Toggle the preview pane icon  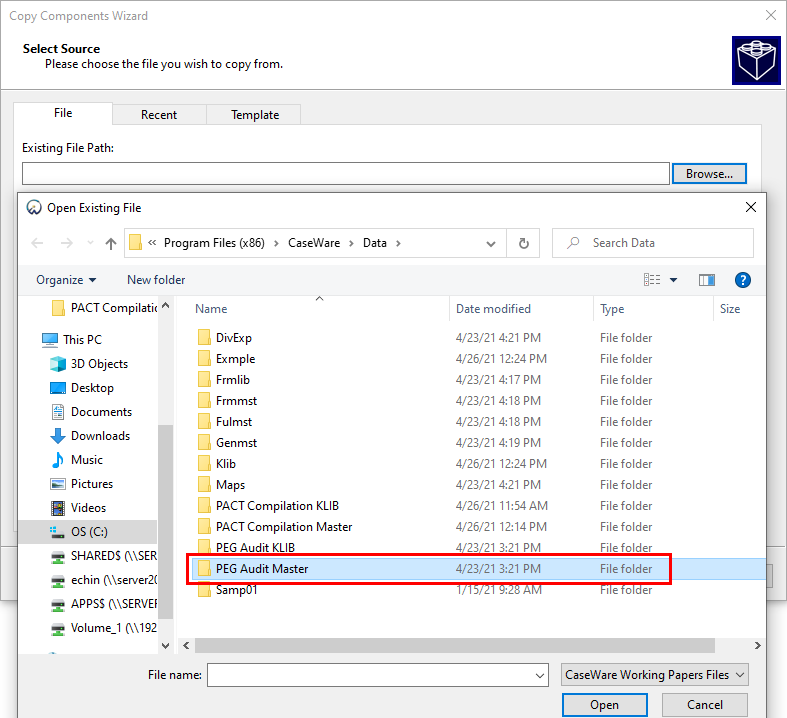pyautogui.click(x=707, y=280)
